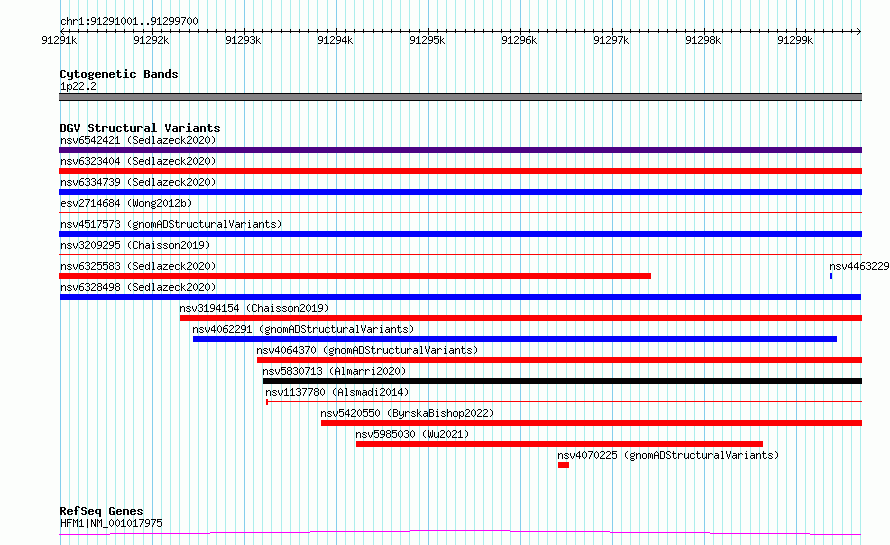Screen dimensions: 890x545
Task: Open the nsv4517573 (gnomADStructuralVariants) label
Action: pyautogui.click(x=171, y=224)
